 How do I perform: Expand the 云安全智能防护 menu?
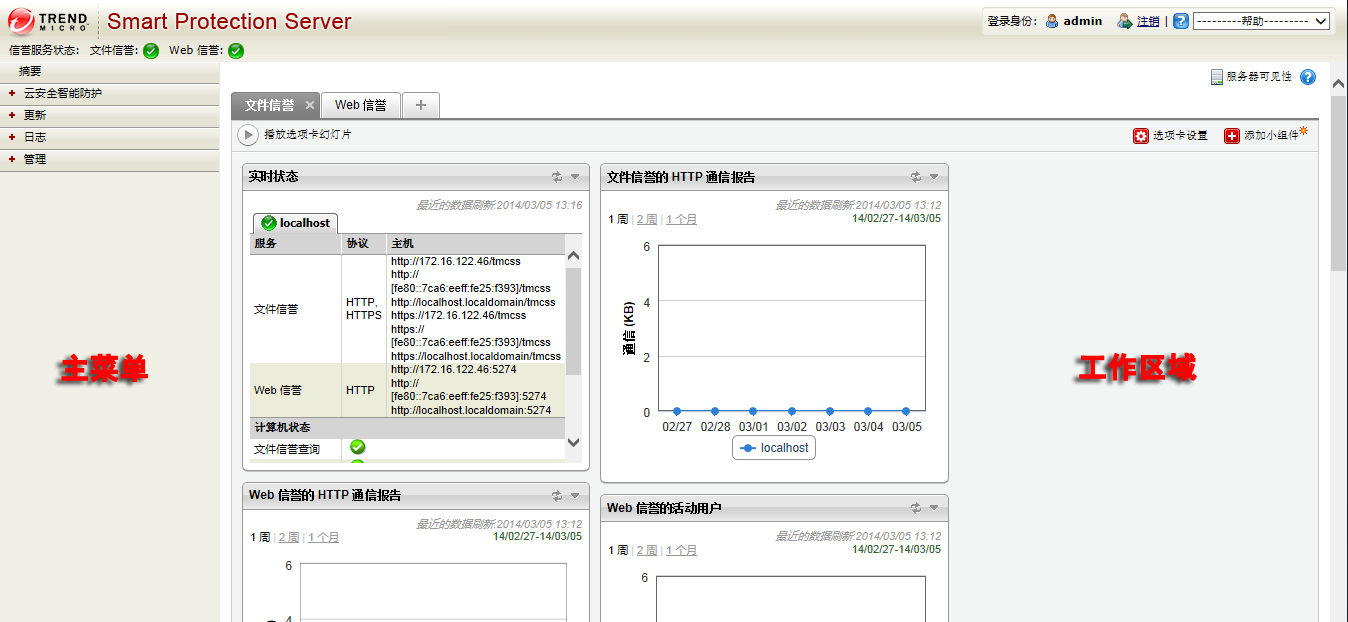(63, 93)
